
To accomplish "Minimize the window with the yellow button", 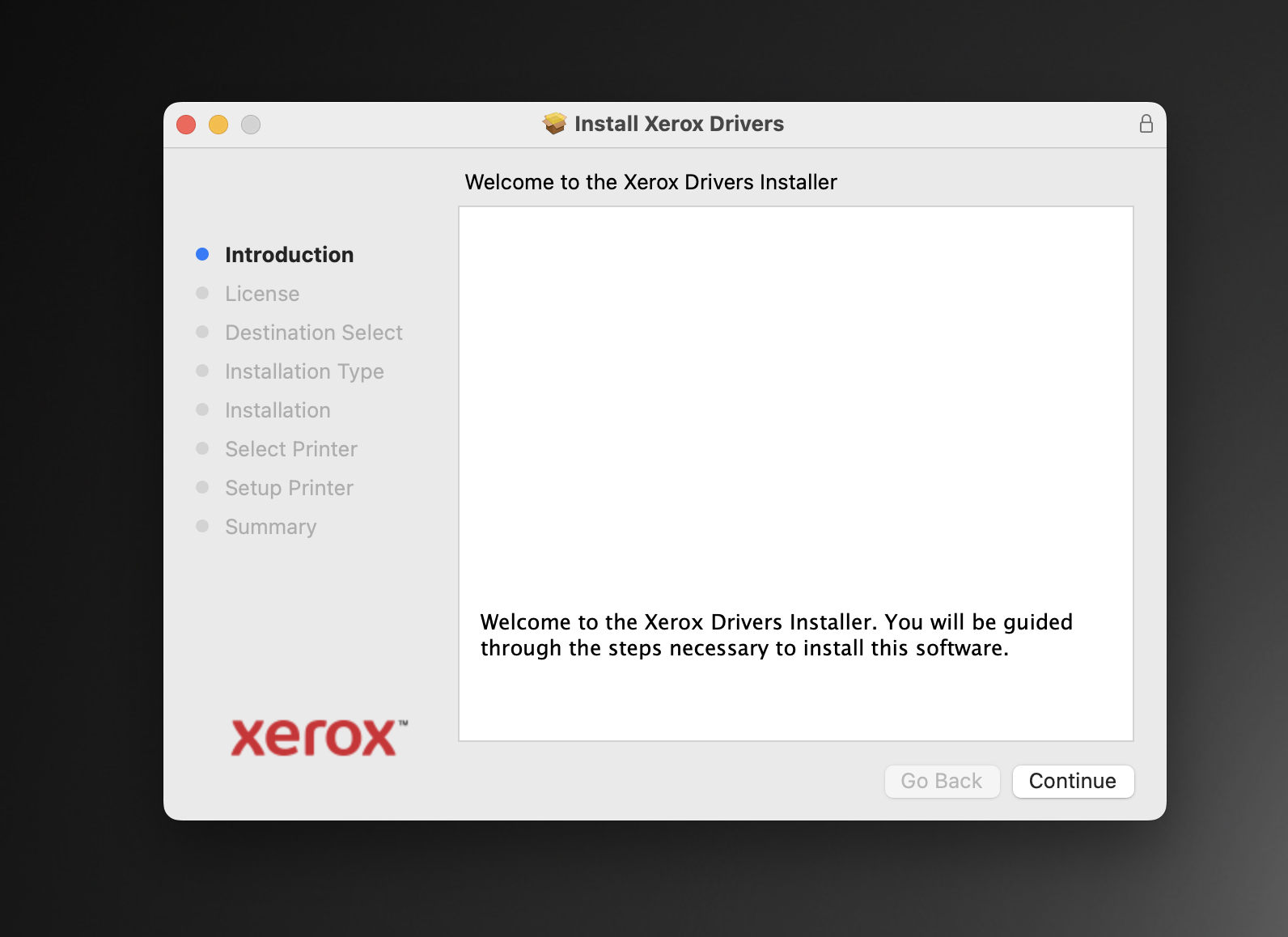I will coord(218,125).
